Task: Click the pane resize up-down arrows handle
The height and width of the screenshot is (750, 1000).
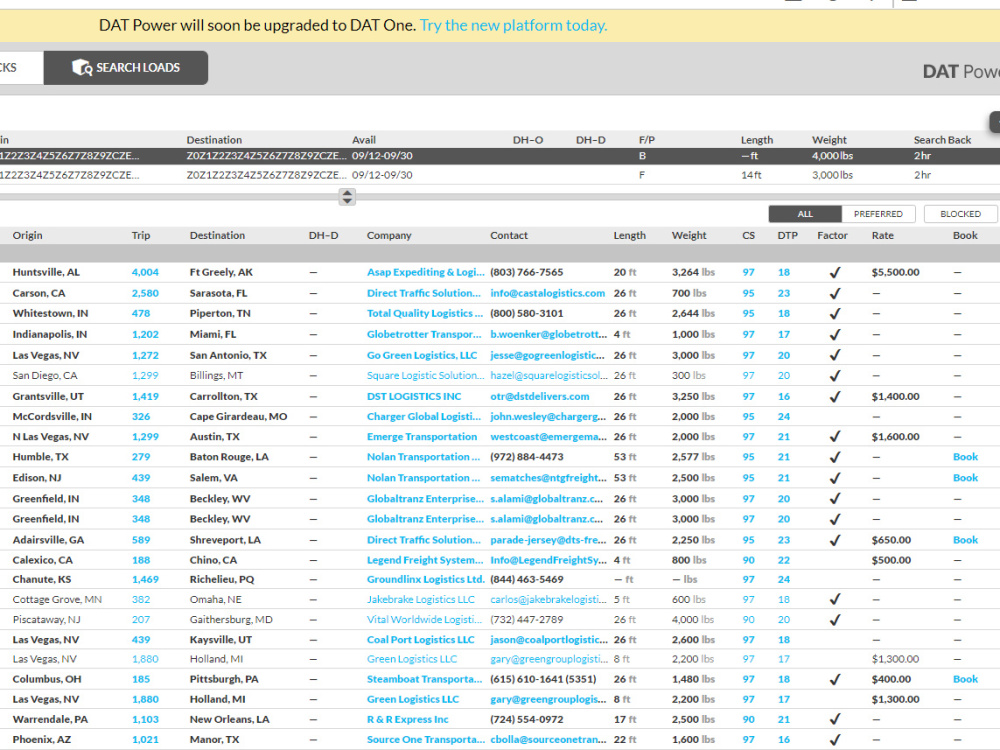Action: tap(347, 197)
